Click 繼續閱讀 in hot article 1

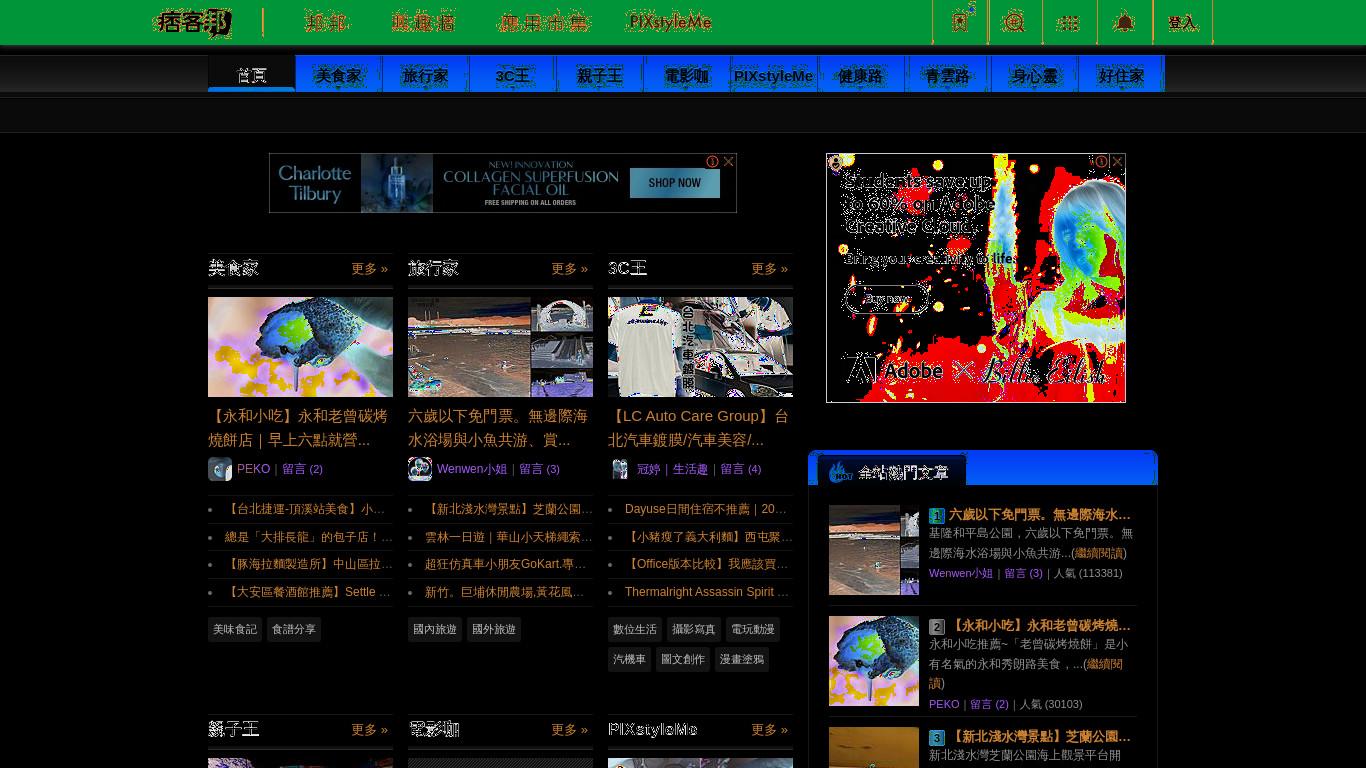pyautogui.click(x=1099, y=553)
